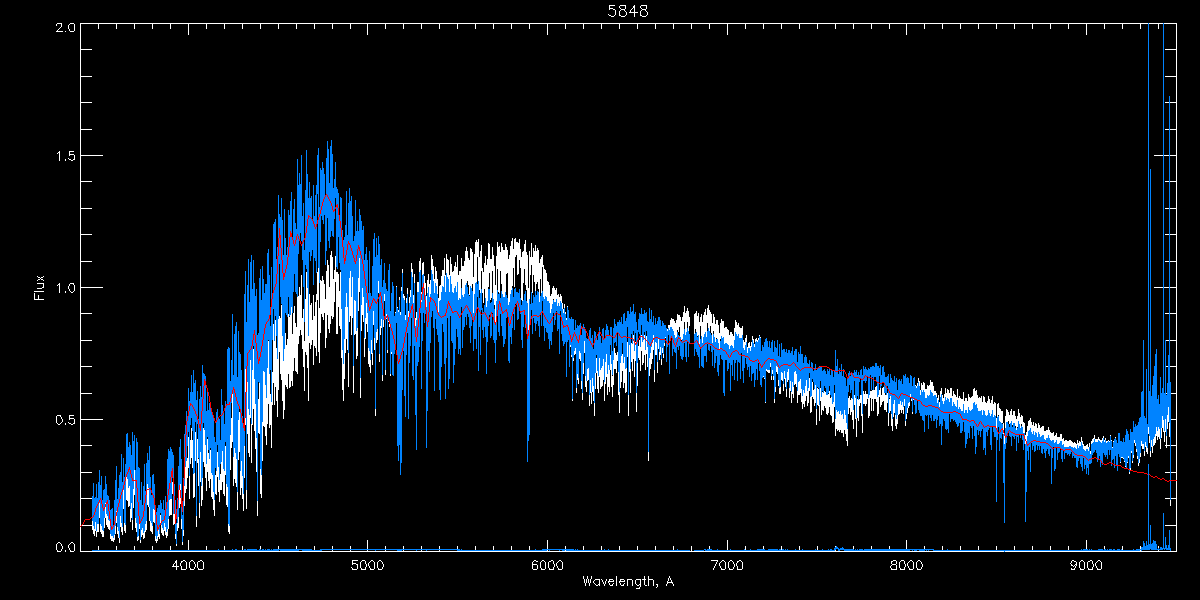Click the 2.0 y-axis tick label
1200x600 pixels.
pyautogui.click(x=64, y=28)
